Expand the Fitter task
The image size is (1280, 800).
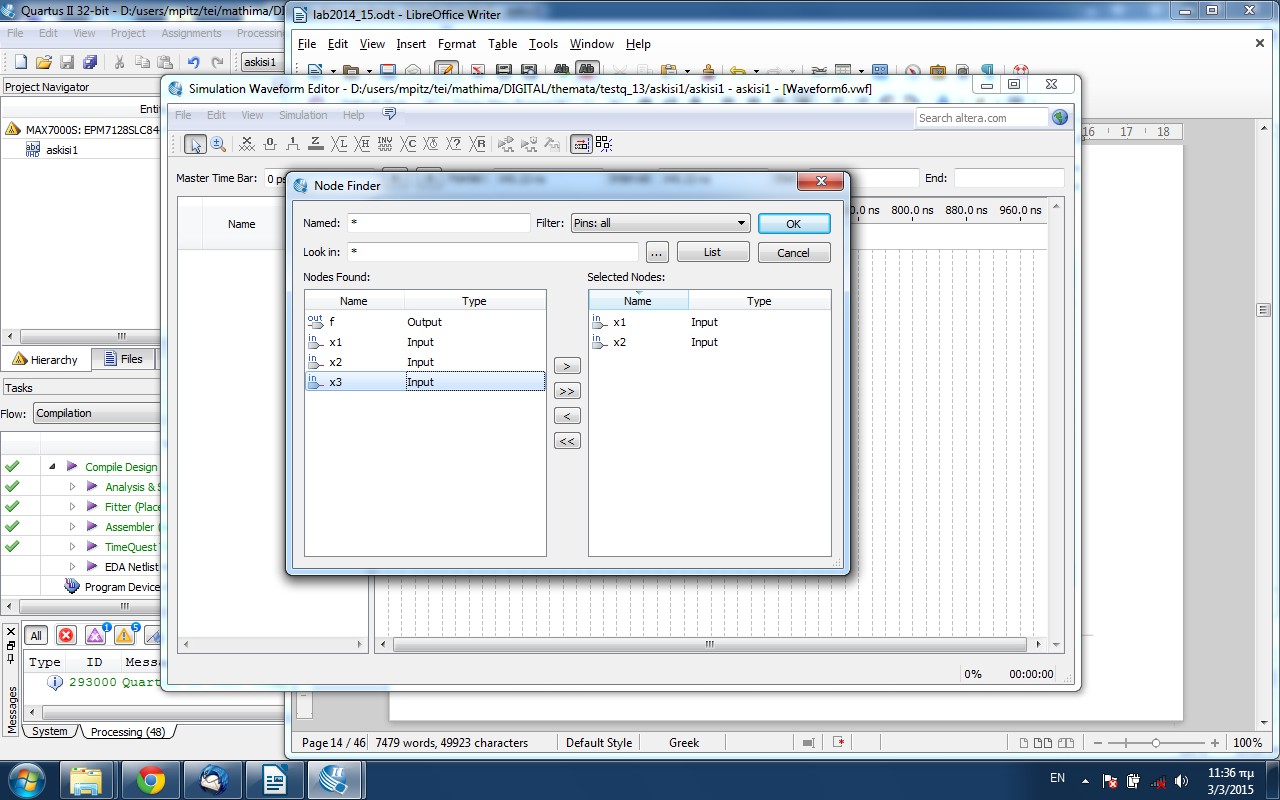point(72,506)
